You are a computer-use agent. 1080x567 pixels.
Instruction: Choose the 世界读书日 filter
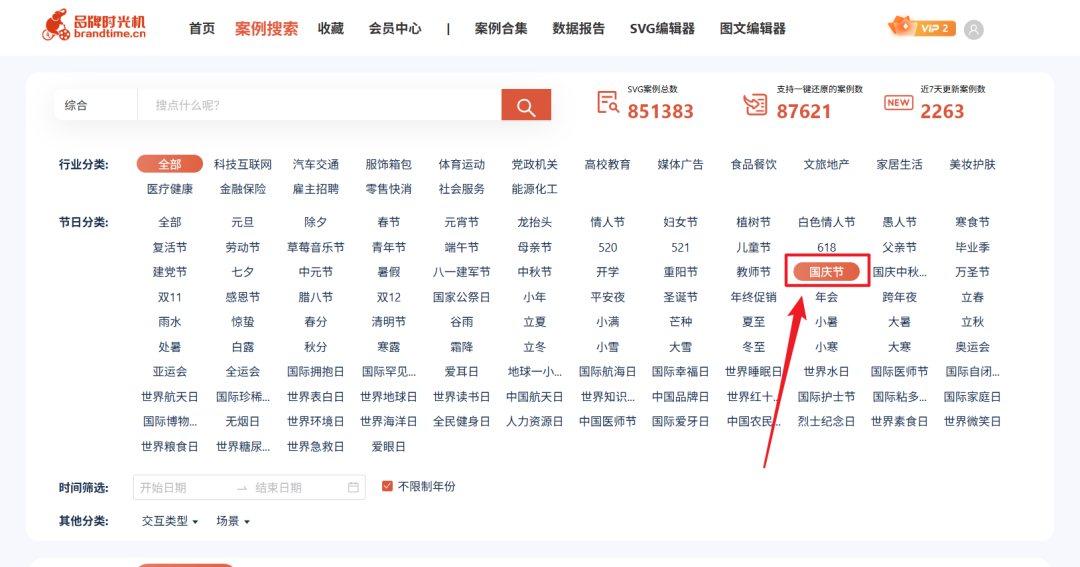[461, 397]
